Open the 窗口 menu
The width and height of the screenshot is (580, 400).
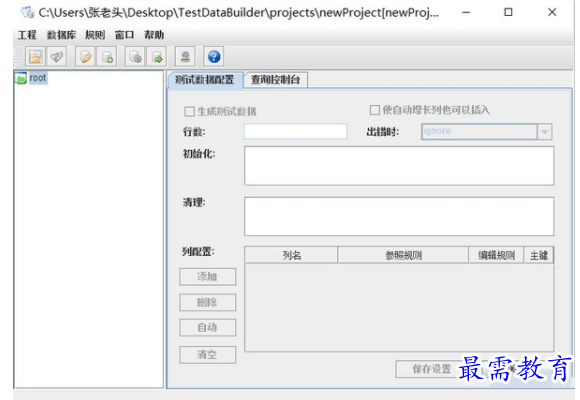[124, 35]
